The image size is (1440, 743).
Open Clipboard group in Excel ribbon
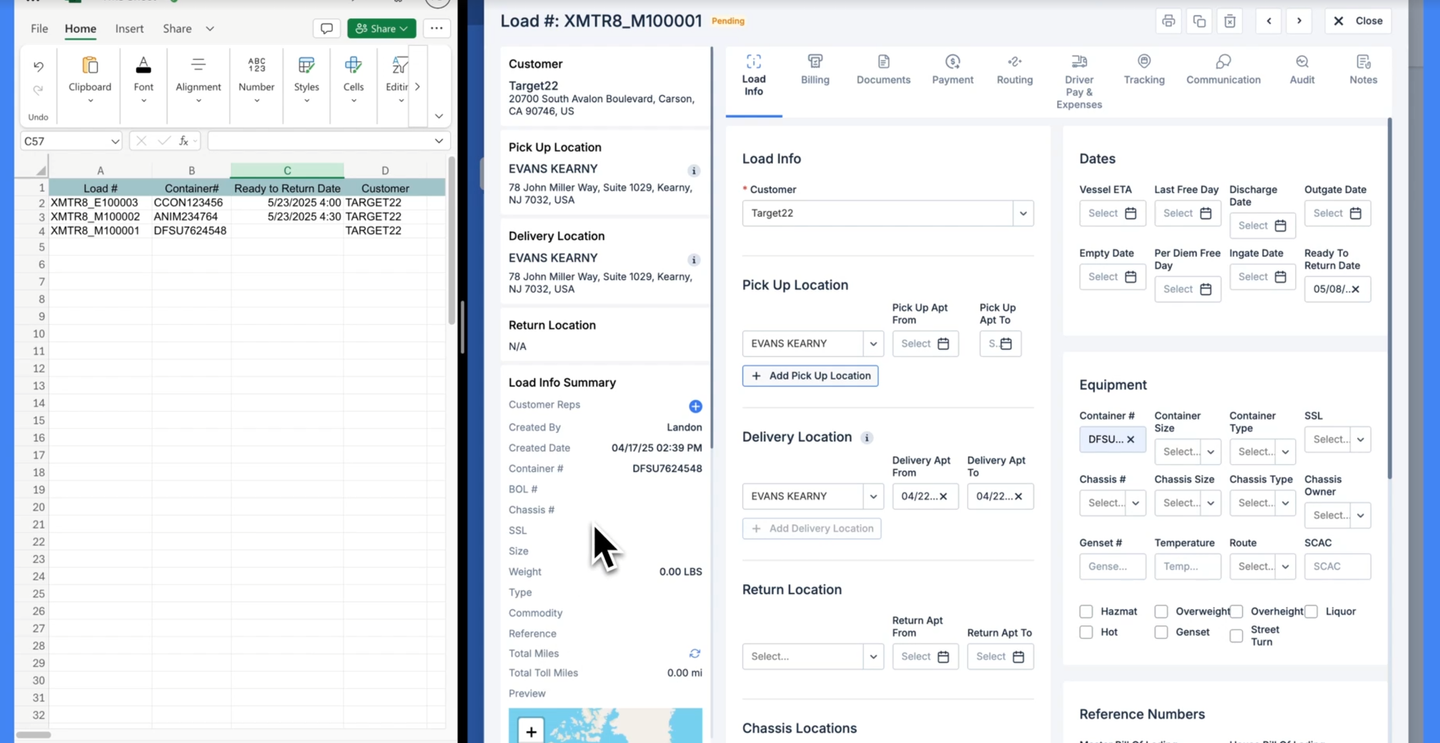tap(90, 79)
